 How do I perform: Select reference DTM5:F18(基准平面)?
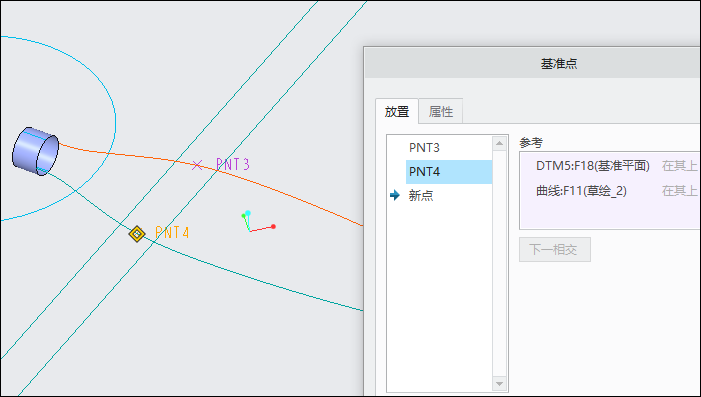click(x=593, y=166)
